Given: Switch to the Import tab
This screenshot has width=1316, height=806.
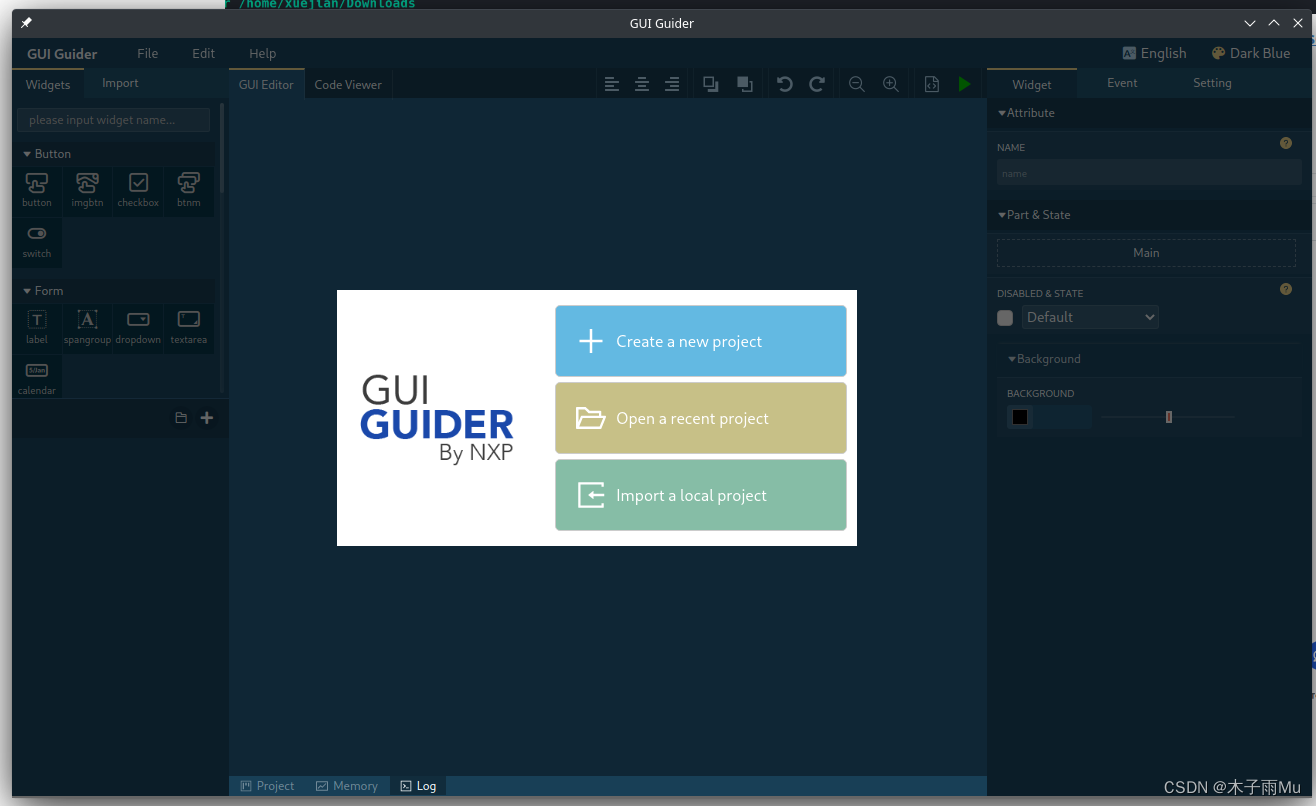Looking at the screenshot, I should [x=120, y=83].
